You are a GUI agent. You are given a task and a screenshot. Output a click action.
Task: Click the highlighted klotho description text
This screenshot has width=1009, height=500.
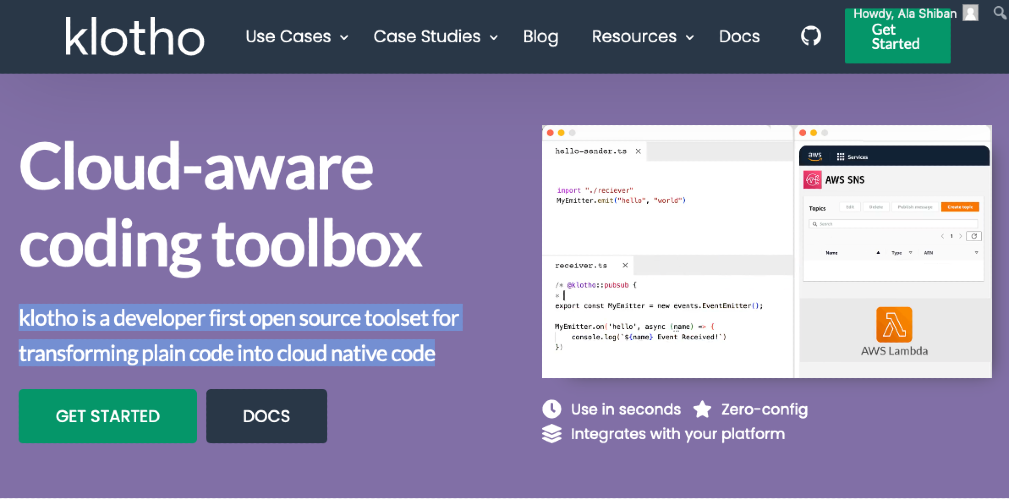click(239, 335)
